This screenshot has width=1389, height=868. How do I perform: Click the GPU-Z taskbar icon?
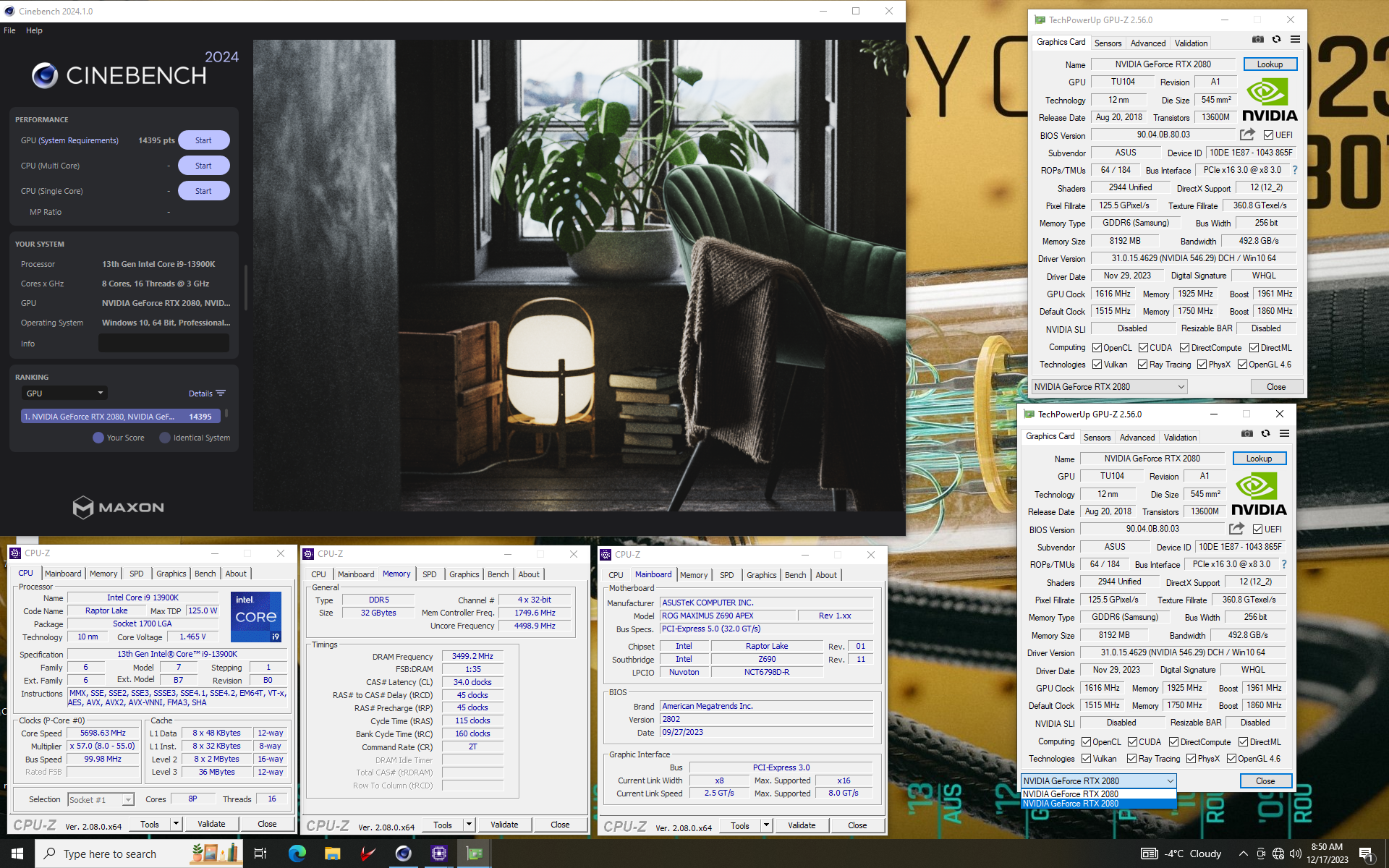coord(475,854)
